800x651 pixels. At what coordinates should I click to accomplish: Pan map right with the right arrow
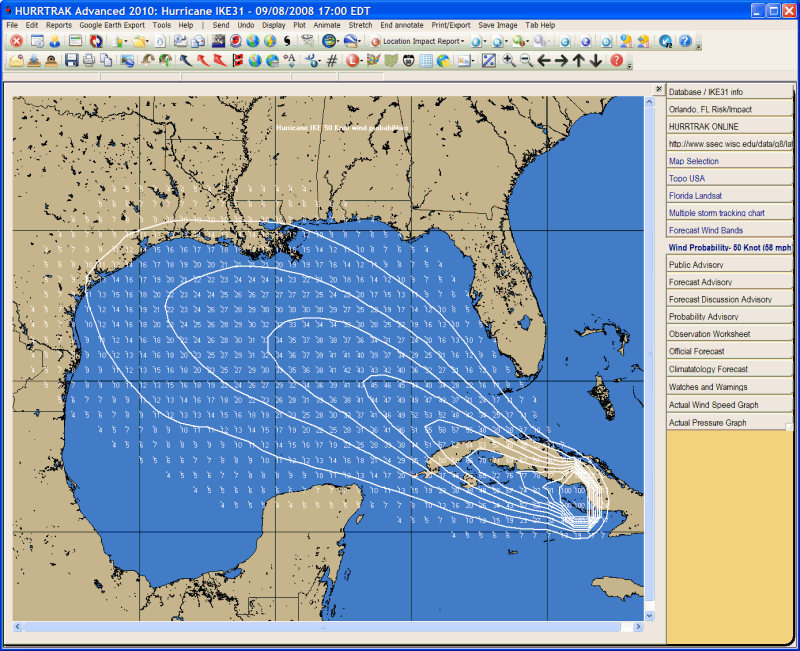tap(561, 61)
